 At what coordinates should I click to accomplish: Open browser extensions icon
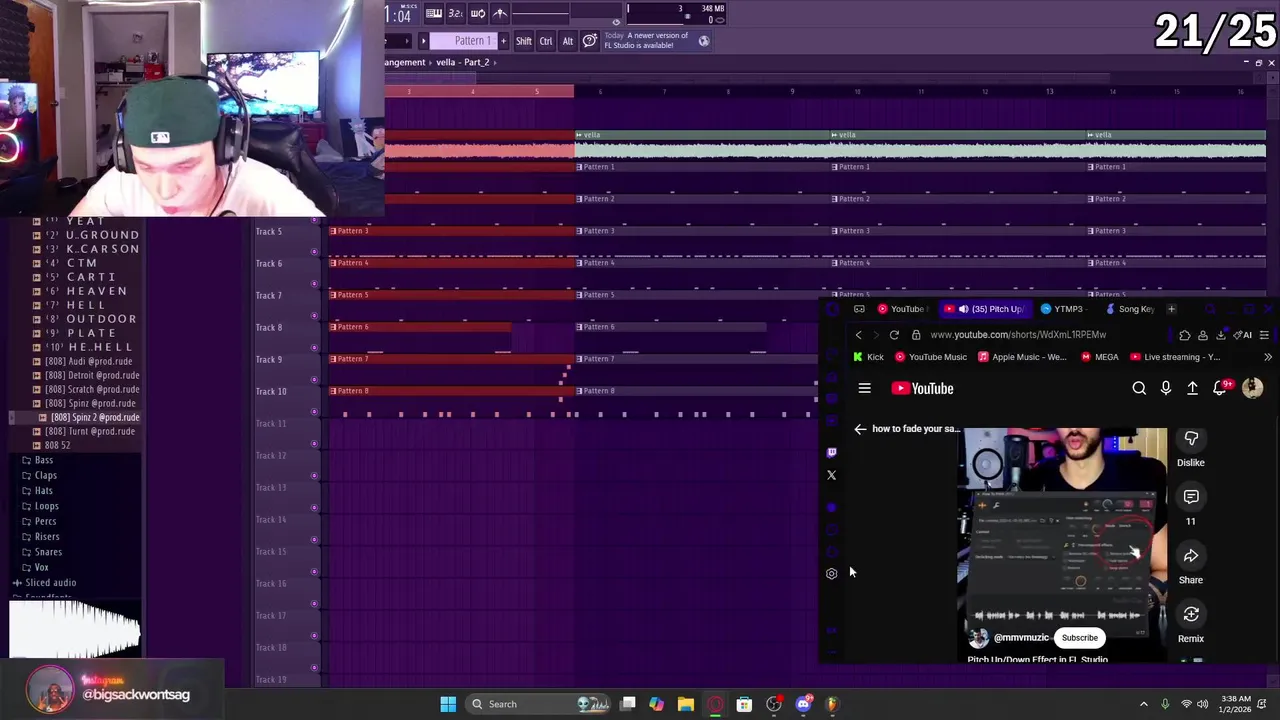pyautogui.click(x=1185, y=335)
